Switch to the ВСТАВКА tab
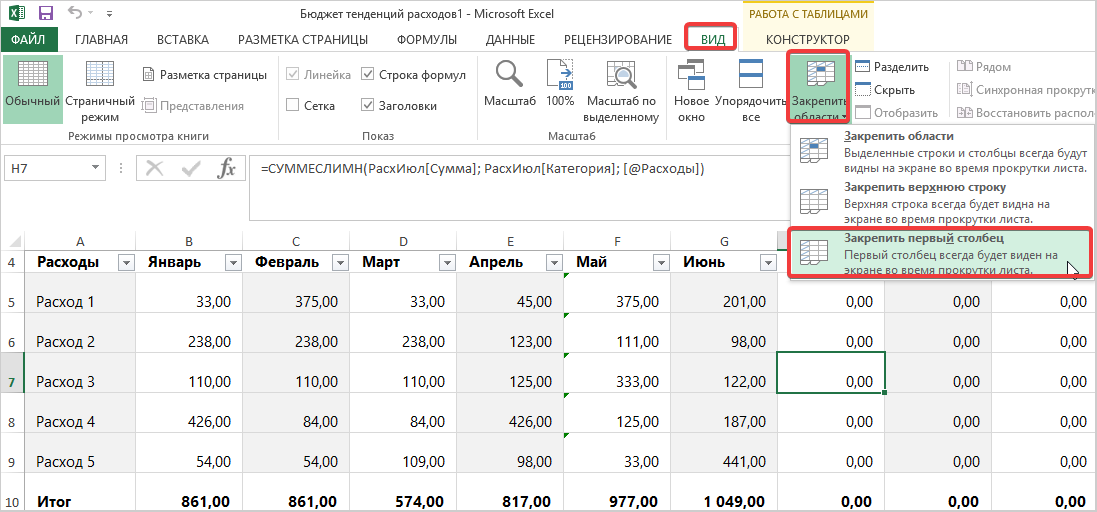Image resolution: width=1097 pixels, height=512 pixels. (x=183, y=39)
